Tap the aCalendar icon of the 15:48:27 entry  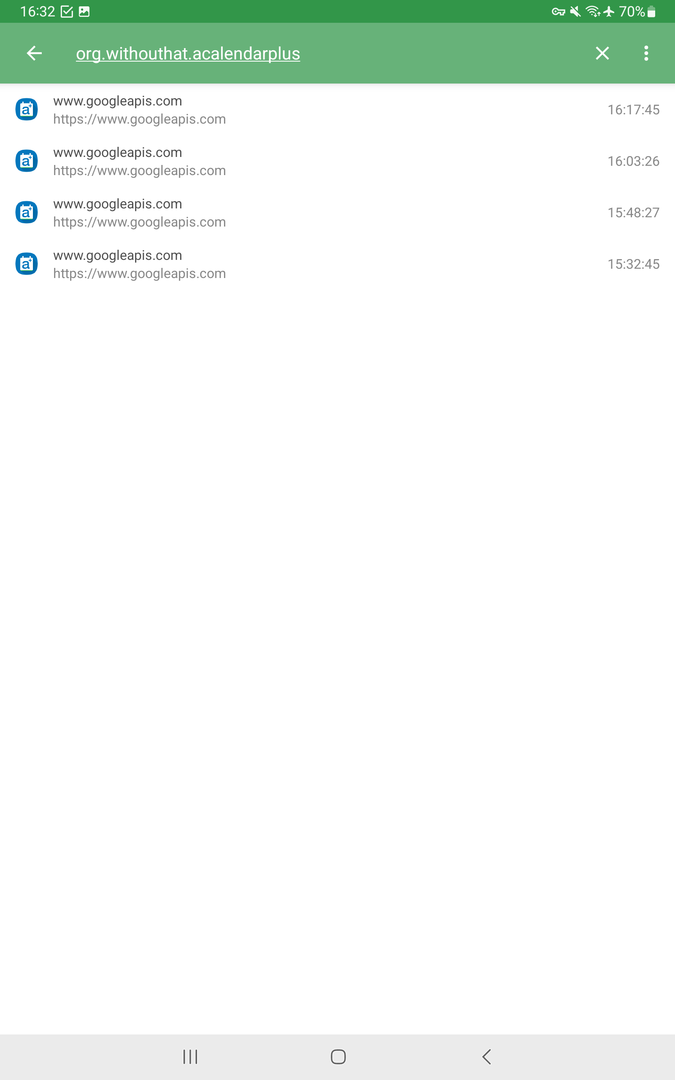[x=27, y=213]
